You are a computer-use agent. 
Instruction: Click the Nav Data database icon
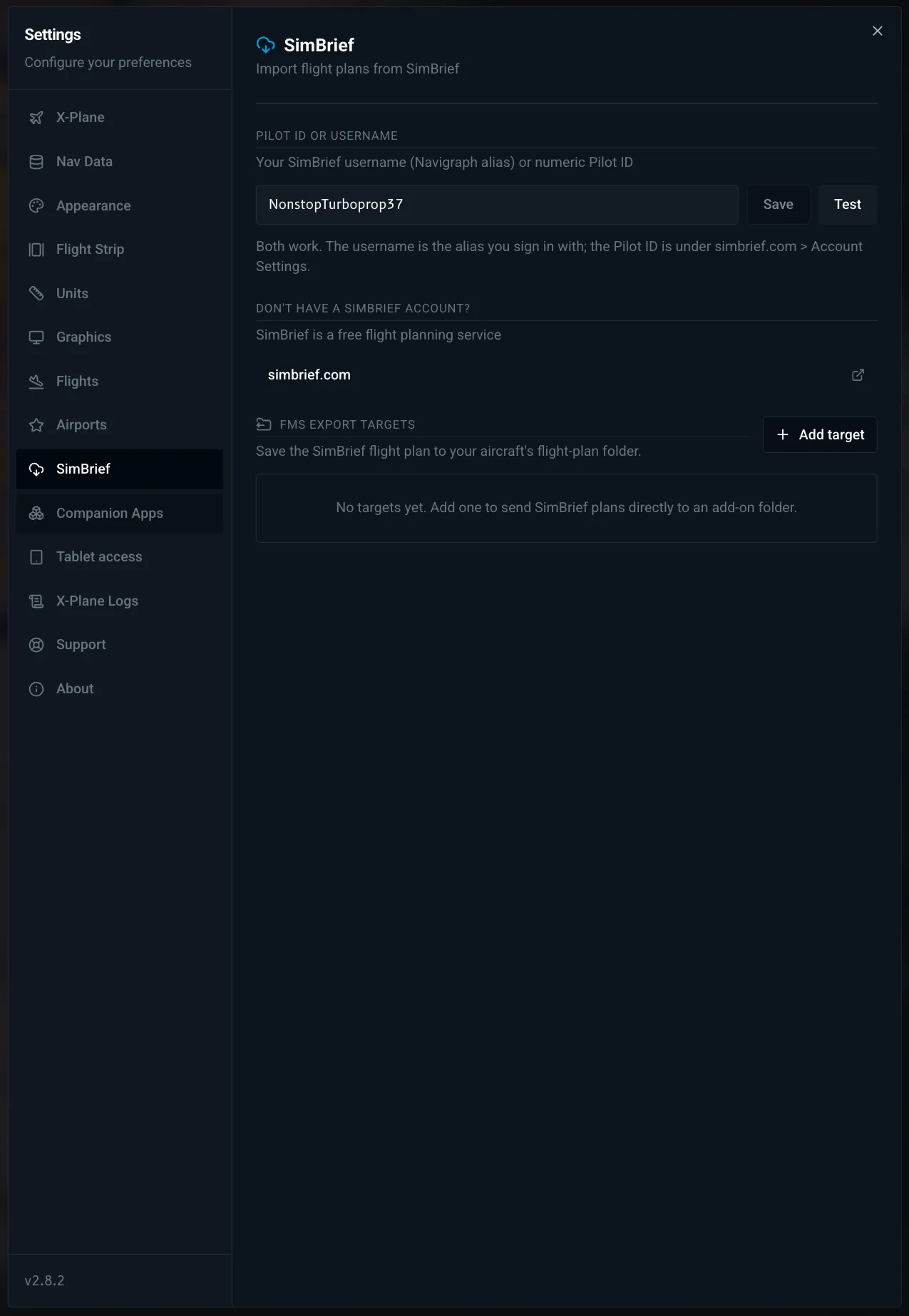(x=36, y=162)
